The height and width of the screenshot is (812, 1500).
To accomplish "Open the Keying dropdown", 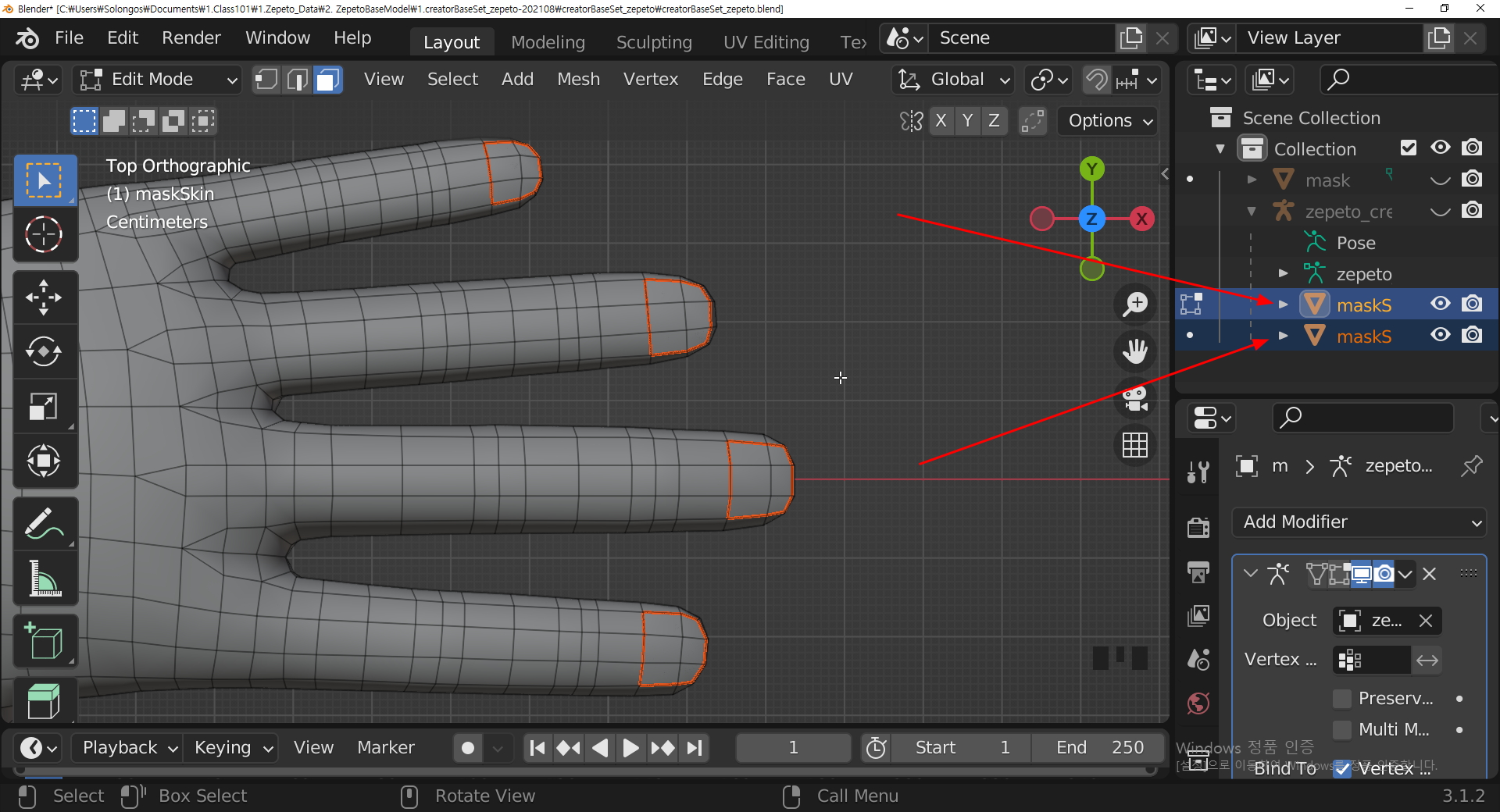I will pyautogui.click(x=233, y=748).
